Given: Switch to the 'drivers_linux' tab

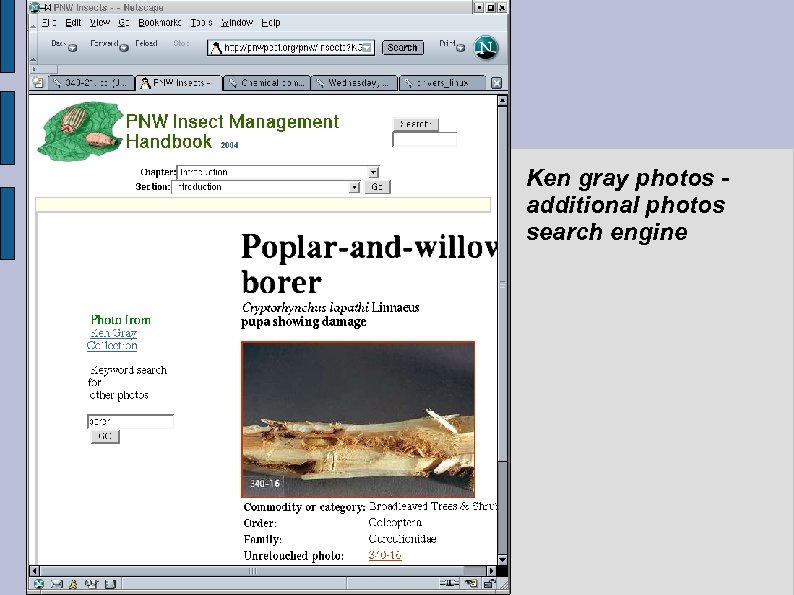Looking at the screenshot, I should [443, 83].
